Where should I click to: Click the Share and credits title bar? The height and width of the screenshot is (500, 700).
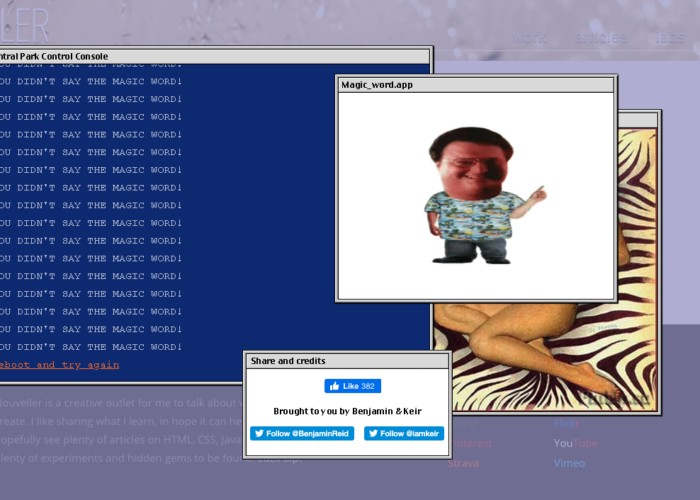347,361
